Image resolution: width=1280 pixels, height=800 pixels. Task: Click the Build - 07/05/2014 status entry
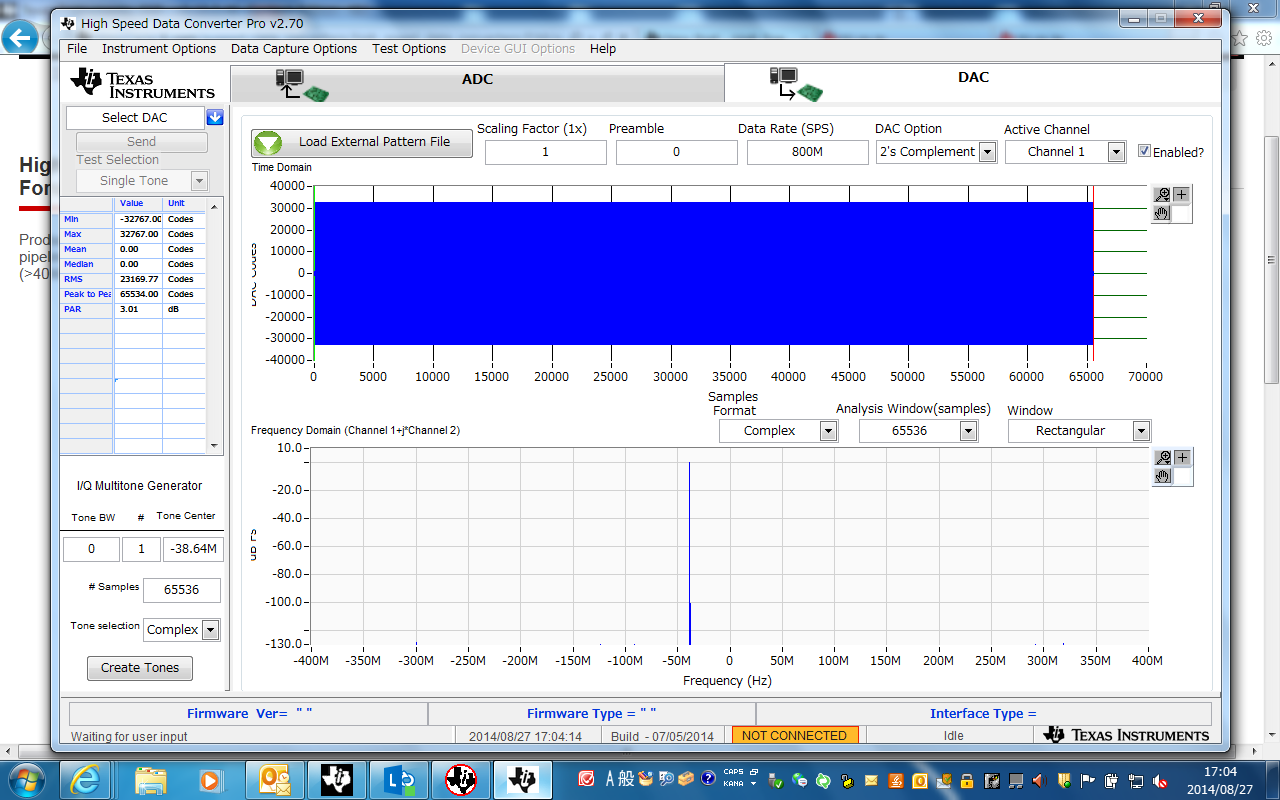point(663,736)
